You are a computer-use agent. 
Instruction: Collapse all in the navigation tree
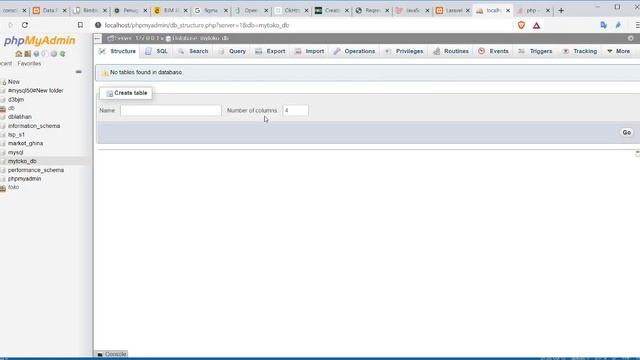78,72
